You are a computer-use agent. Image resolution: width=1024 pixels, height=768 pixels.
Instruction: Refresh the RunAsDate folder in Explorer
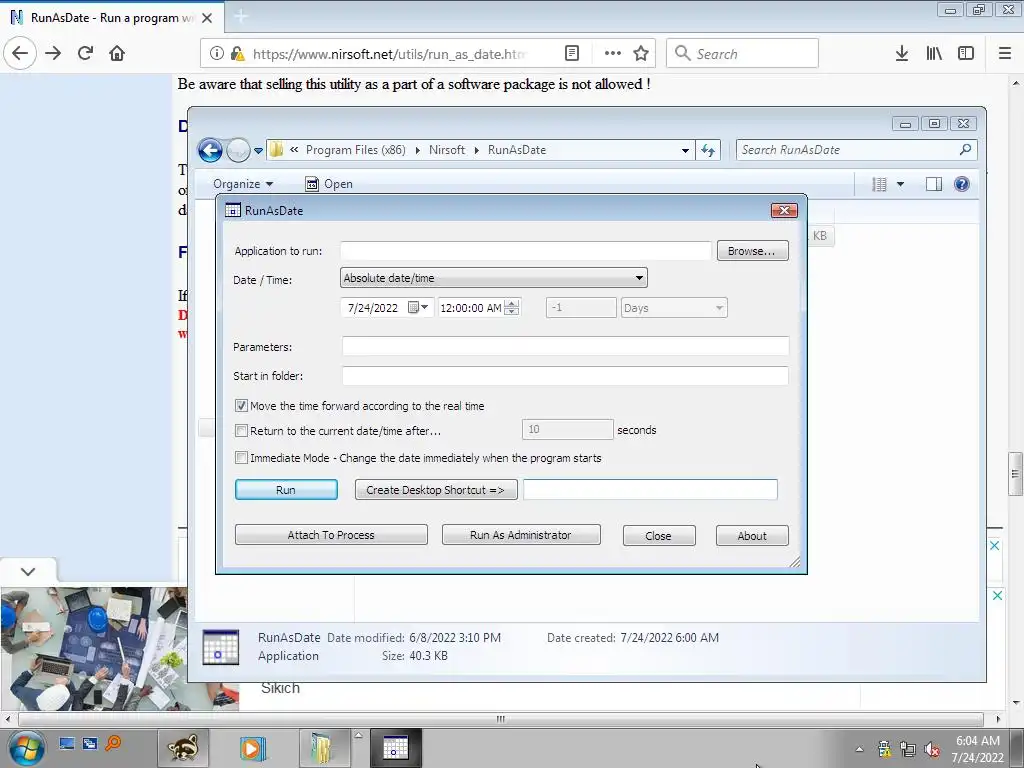click(708, 150)
